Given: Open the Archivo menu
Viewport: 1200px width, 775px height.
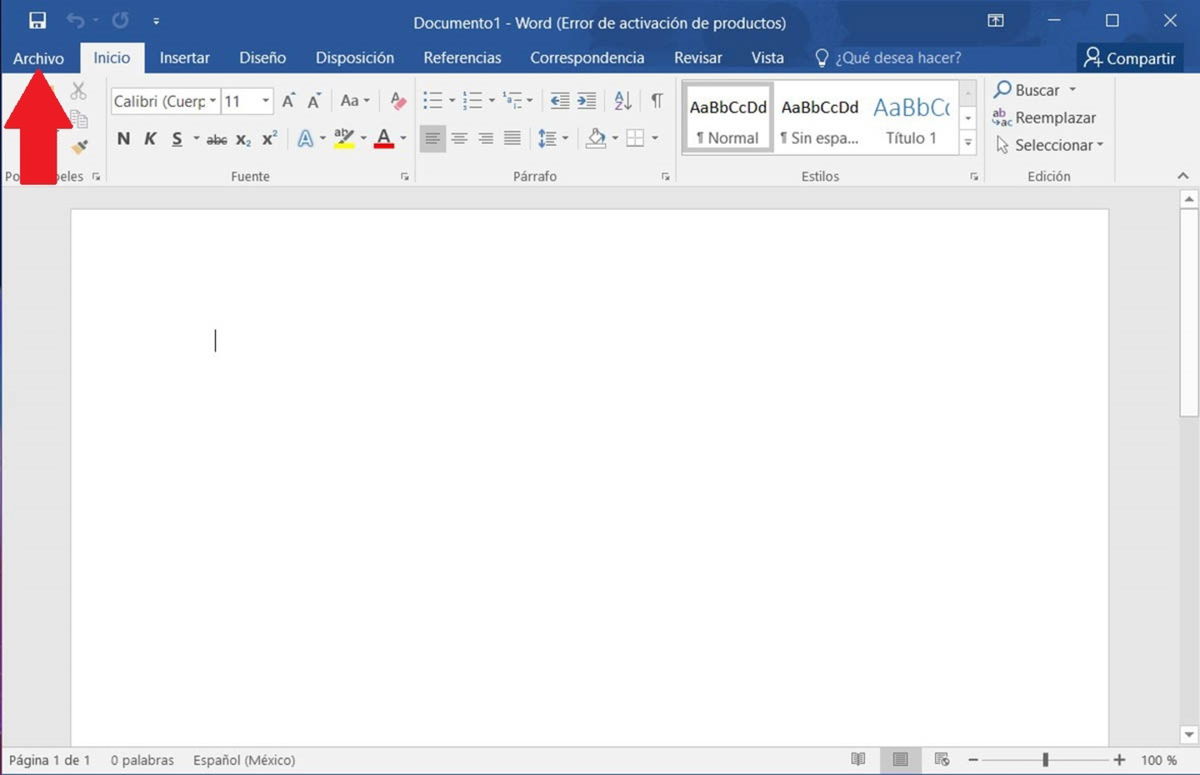Looking at the screenshot, I should [38, 57].
